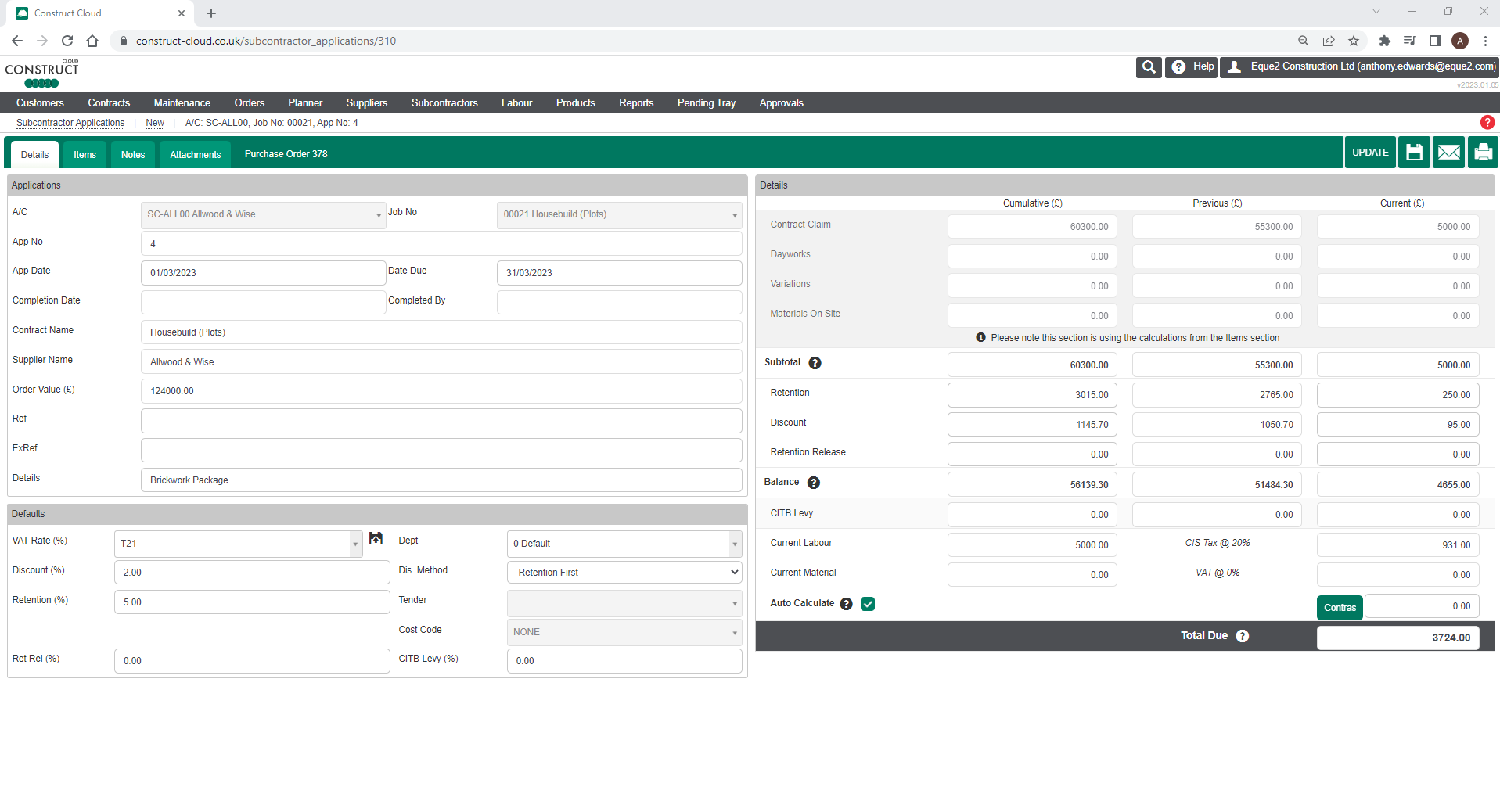Switch to the Items tab

[x=85, y=155]
